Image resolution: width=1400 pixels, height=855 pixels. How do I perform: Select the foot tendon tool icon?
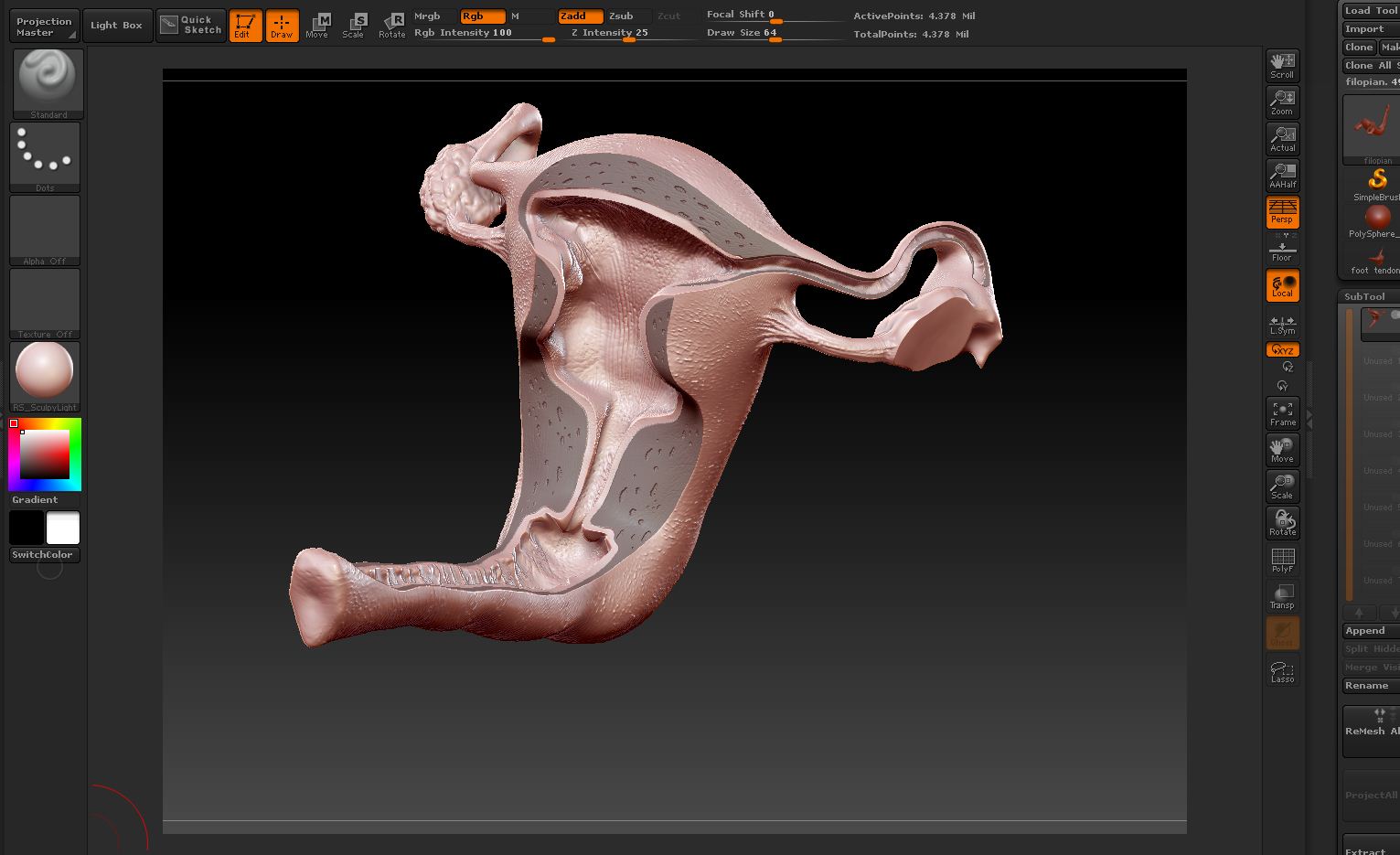click(x=1377, y=259)
